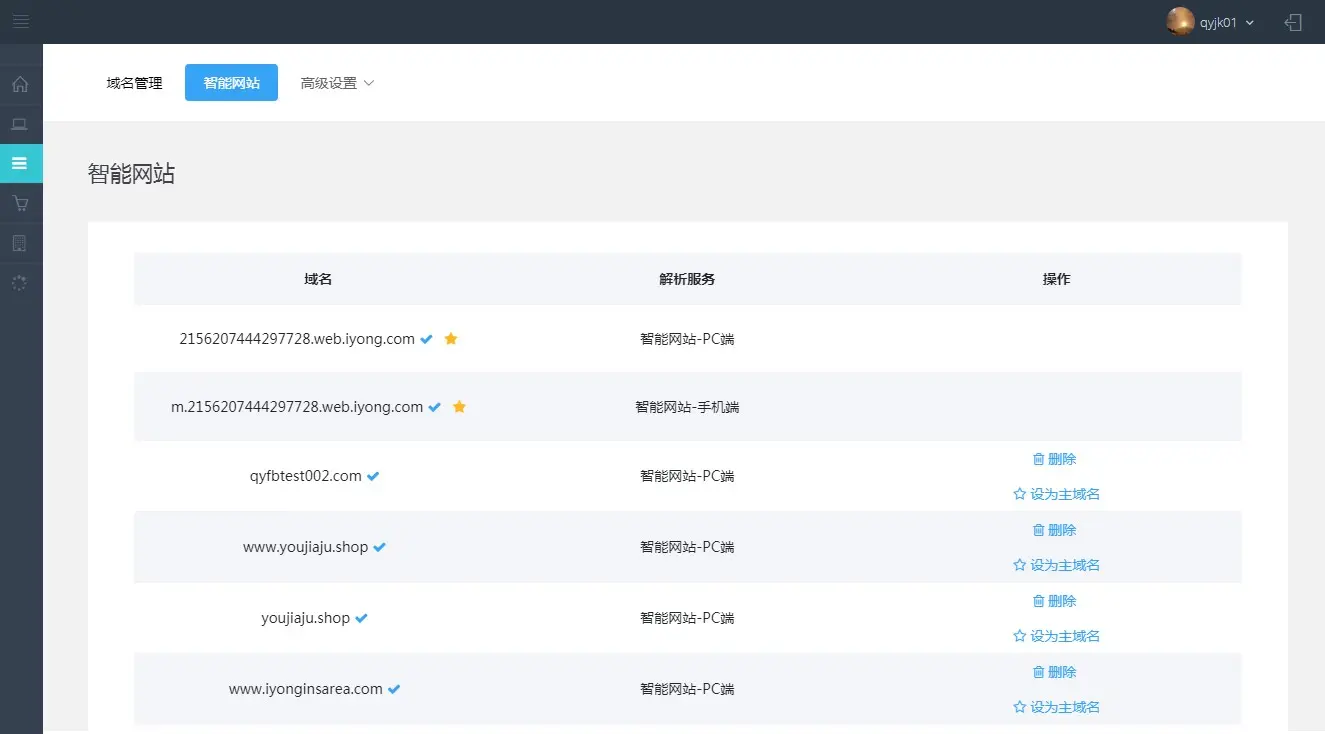
Task: Delete the www.youjiaju.shop domain
Action: (x=1055, y=530)
